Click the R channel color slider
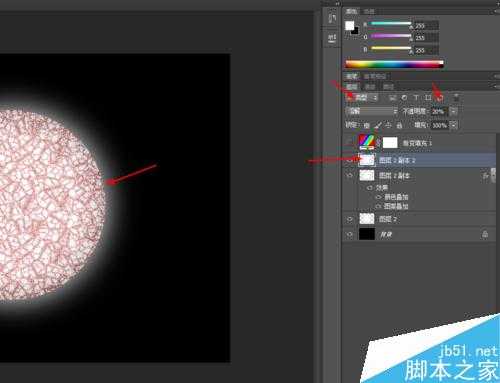 (x=391, y=24)
